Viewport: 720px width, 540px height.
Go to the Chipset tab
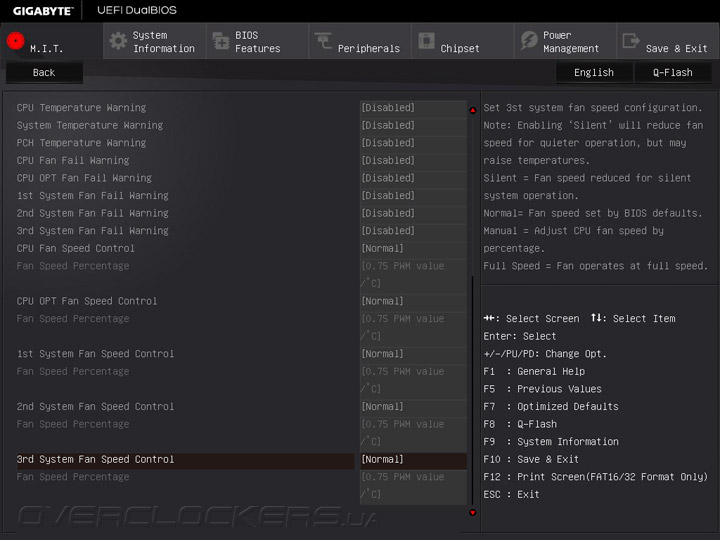pyautogui.click(x=463, y=41)
